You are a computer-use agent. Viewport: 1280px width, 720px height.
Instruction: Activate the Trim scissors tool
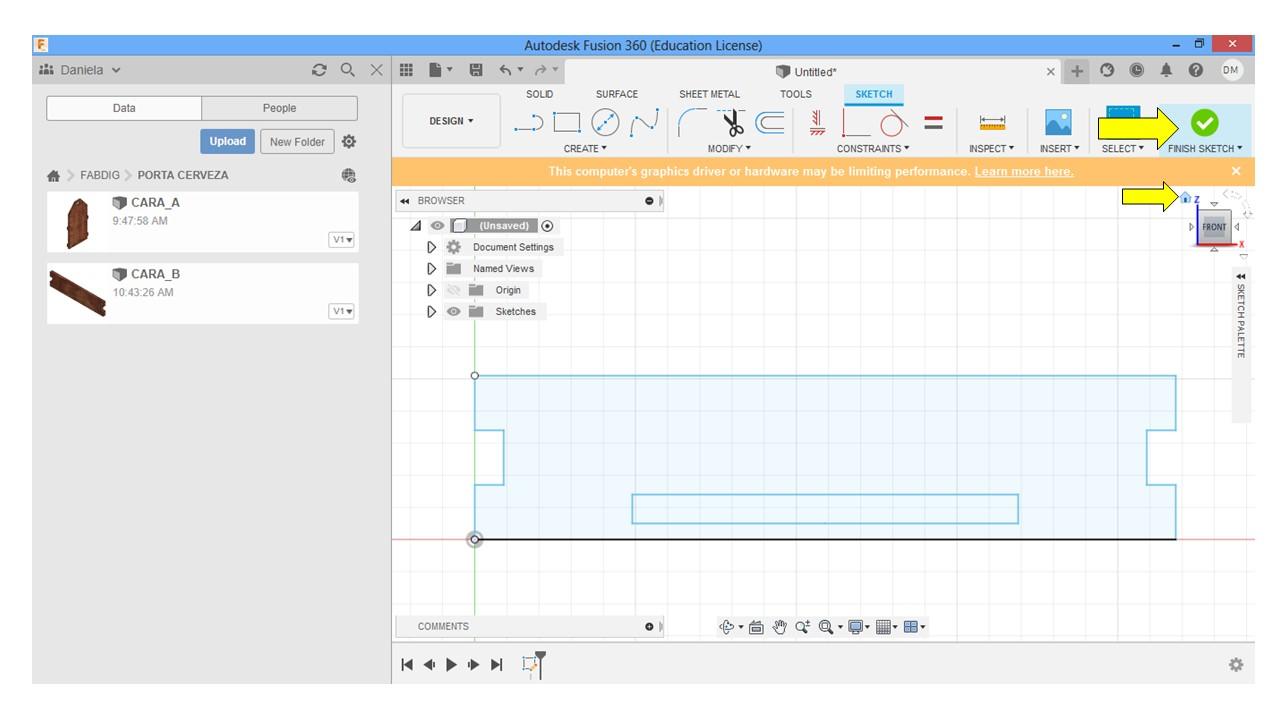(733, 123)
